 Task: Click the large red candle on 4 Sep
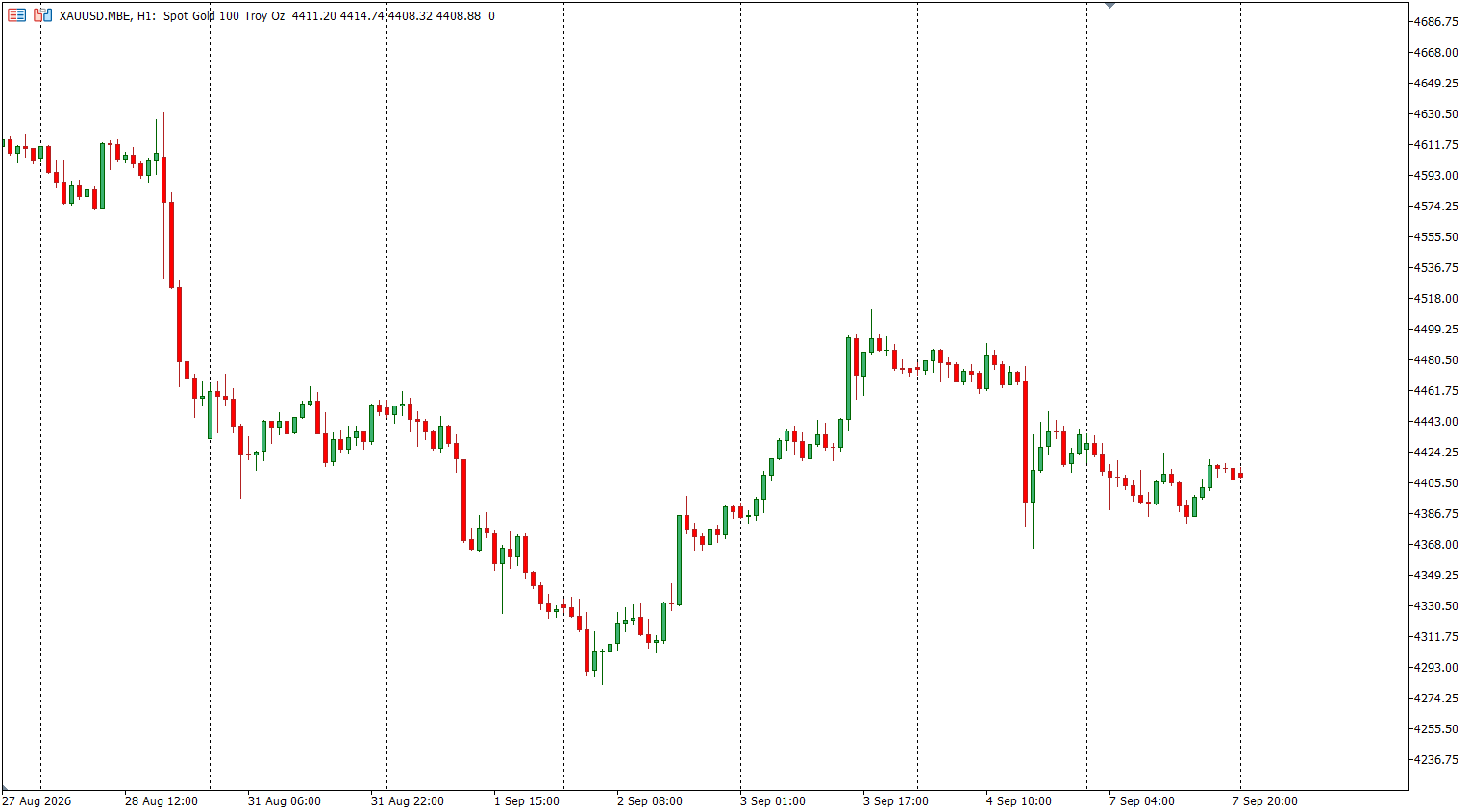1025,442
